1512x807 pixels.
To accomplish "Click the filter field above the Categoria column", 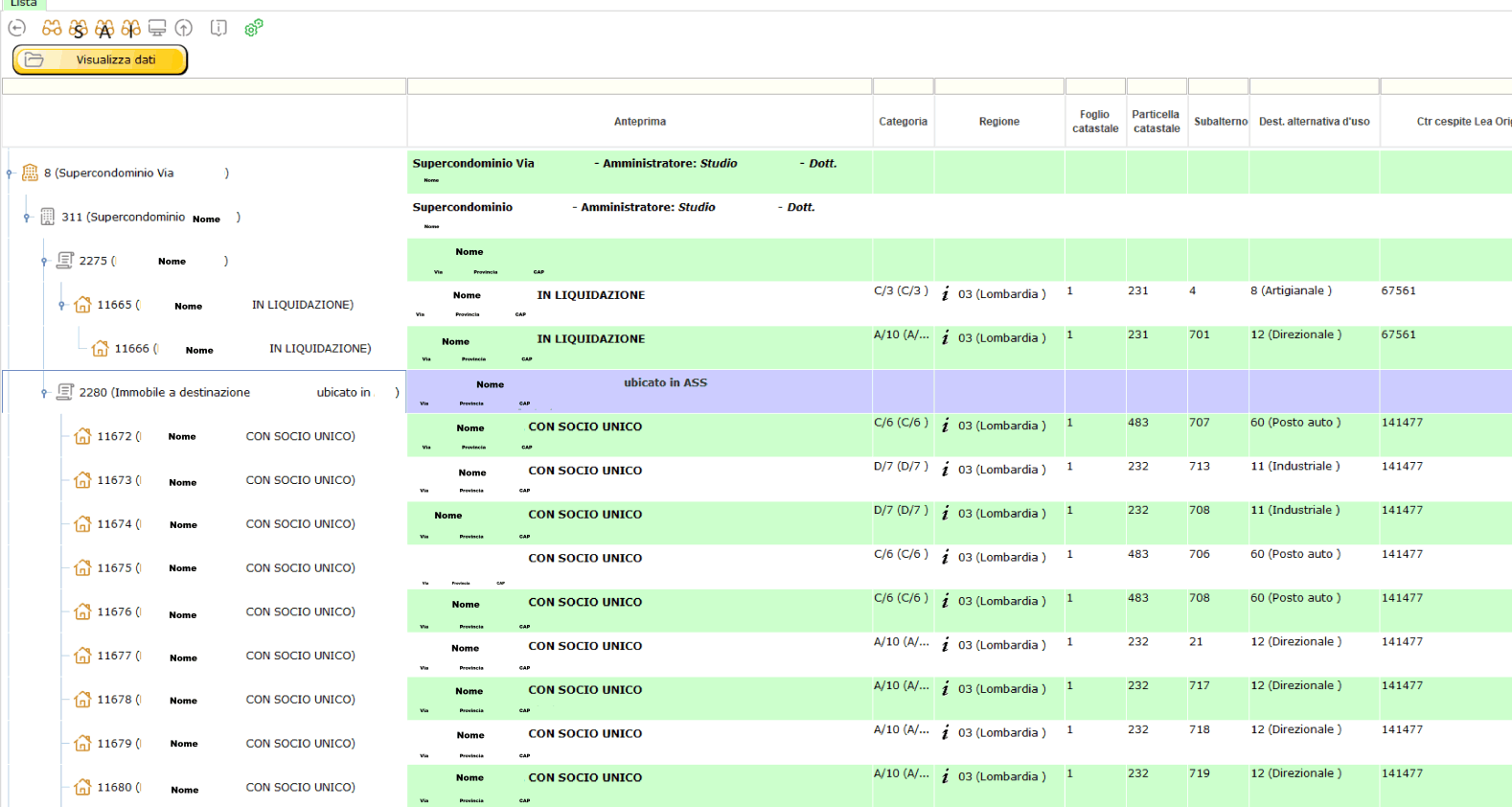I will point(904,86).
